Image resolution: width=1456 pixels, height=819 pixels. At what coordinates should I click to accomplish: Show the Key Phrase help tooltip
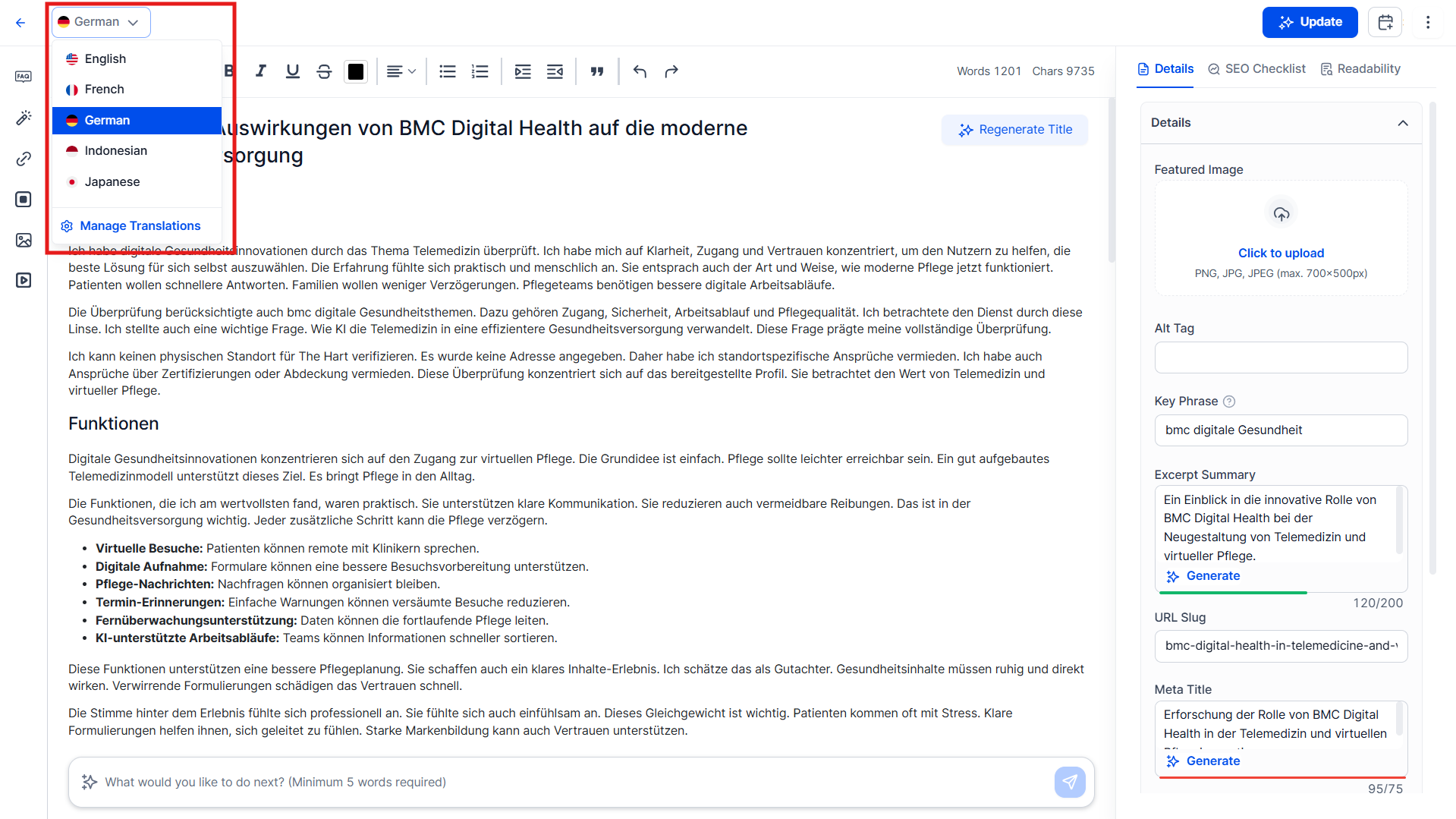[x=1229, y=402]
